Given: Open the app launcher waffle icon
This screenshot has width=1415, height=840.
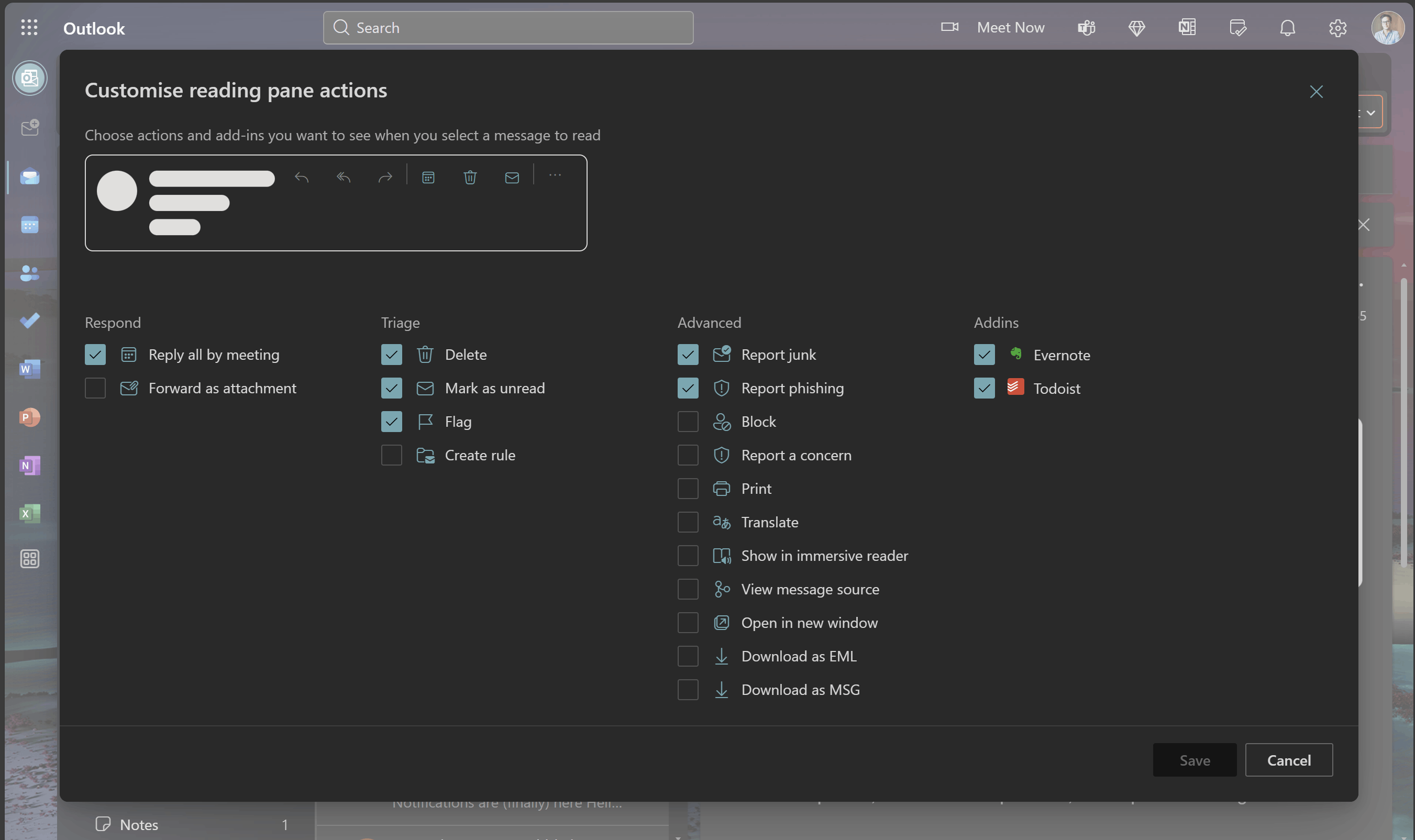Looking at the screenshot, I should coord(29,27).
